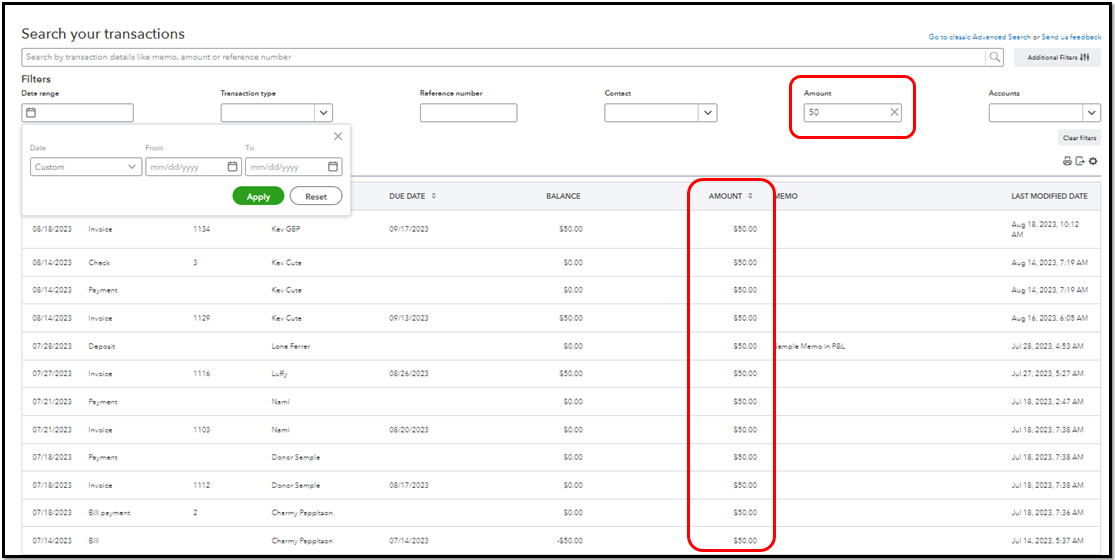Open Check number 3 row

click(x=560, y=262)
